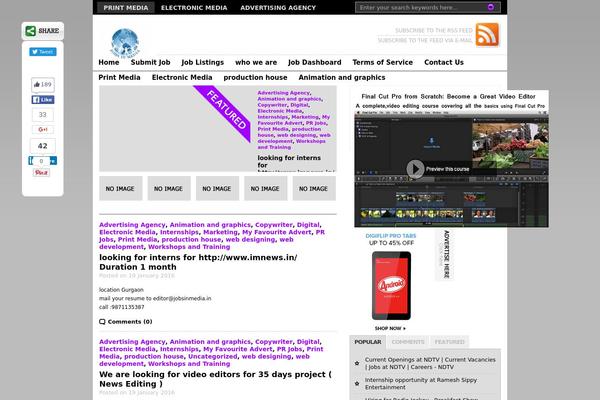
Task: Open ELECTRONIC MEDIA in top black bar
Action: click(194, 8)
